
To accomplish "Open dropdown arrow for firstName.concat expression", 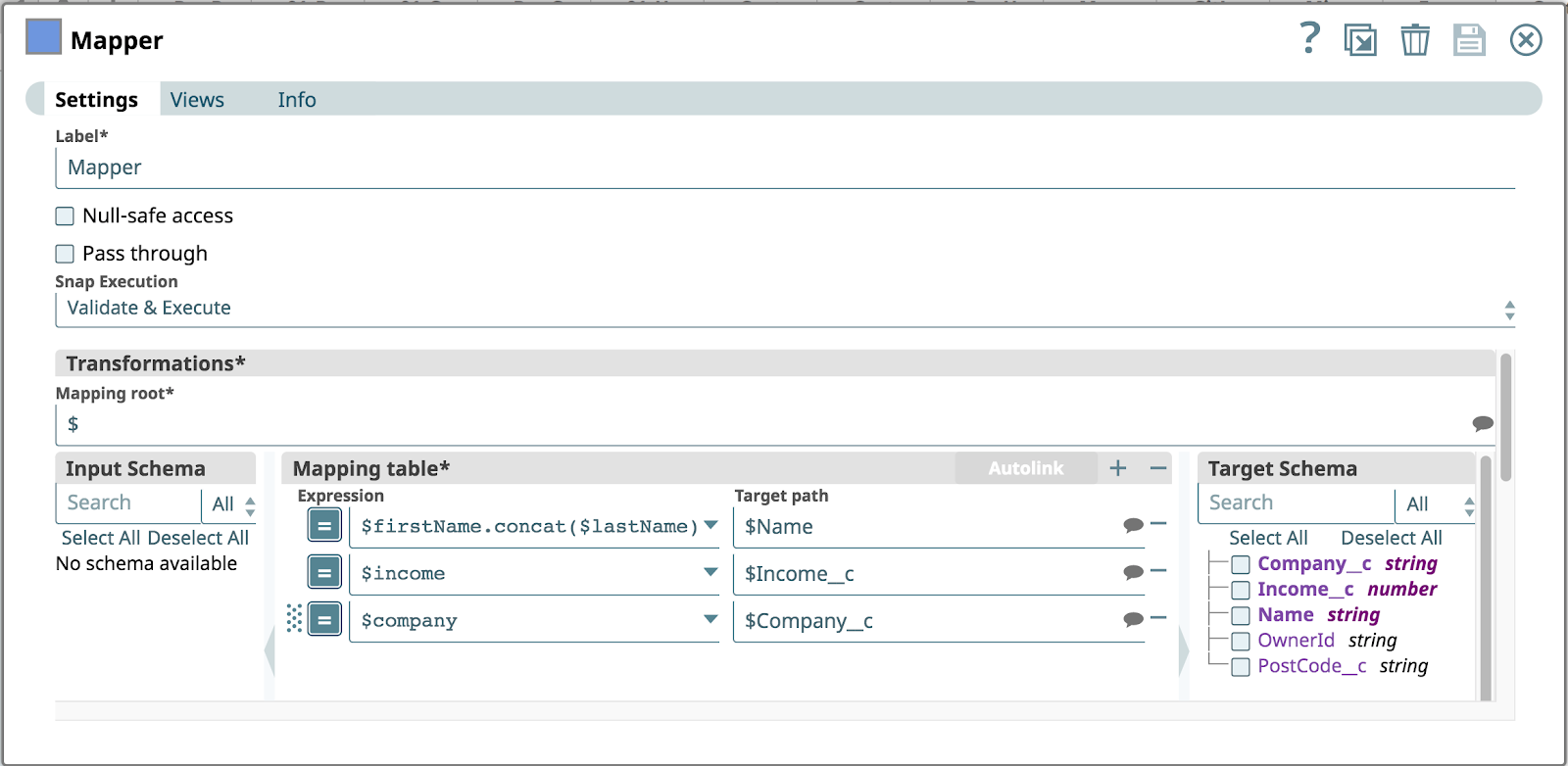I will tap(710, 525).
